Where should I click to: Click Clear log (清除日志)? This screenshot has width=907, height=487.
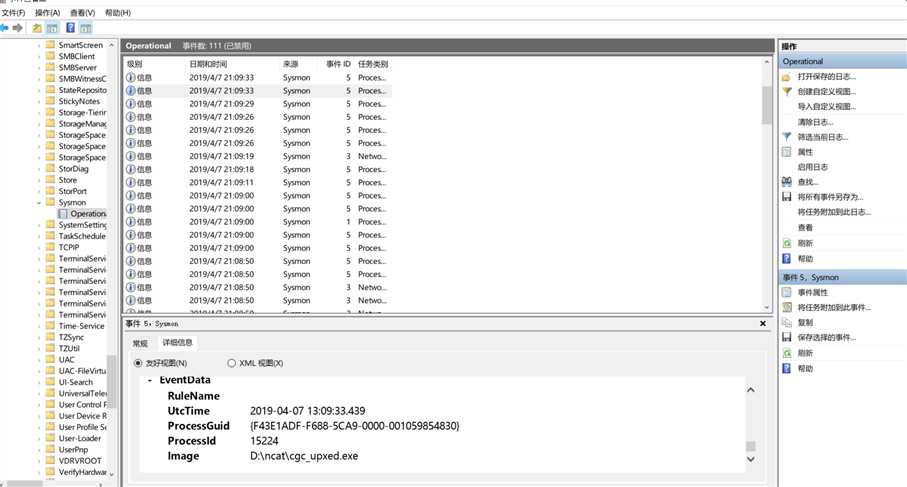click(x=816, y=122)
